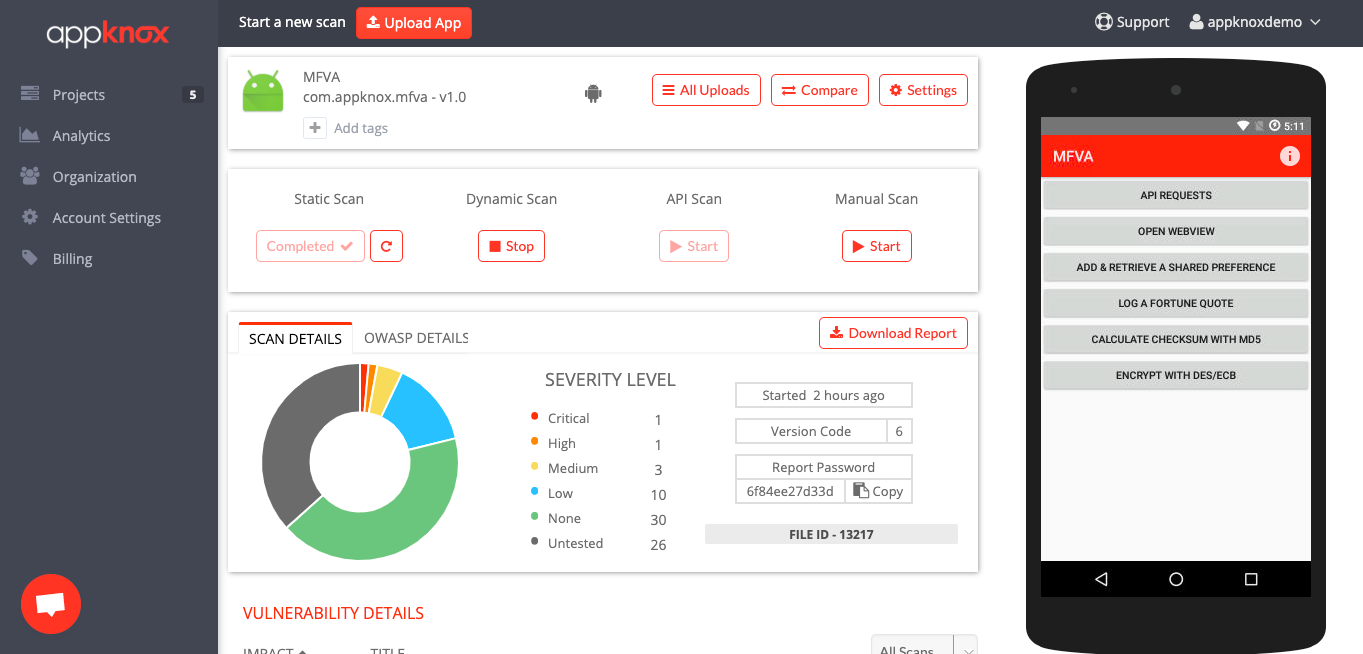1363x654 pixels.
Task: Tap the Android back triangle on device
Action: click(1101, 579)
